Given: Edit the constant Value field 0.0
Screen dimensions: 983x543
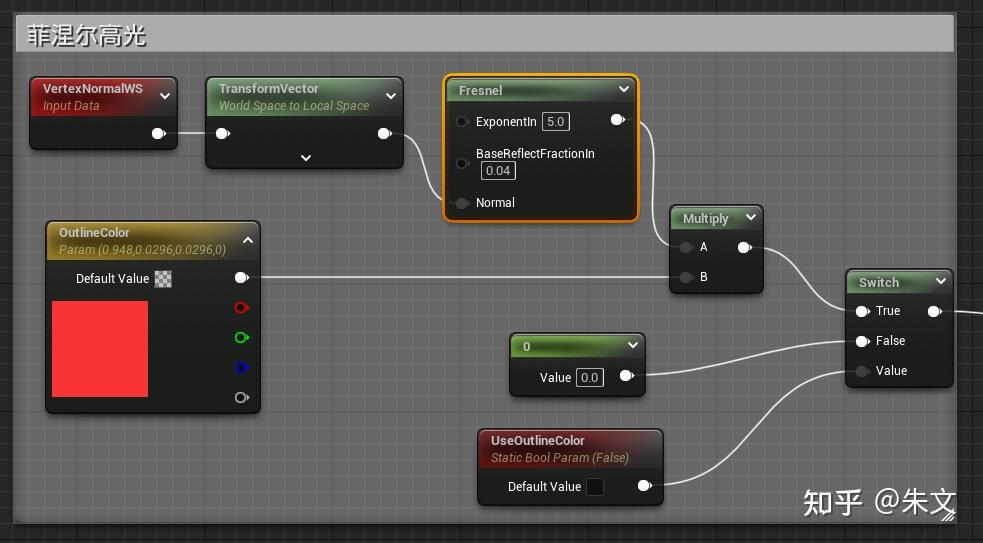Looking at the screenshot, I should coord(589,377).
